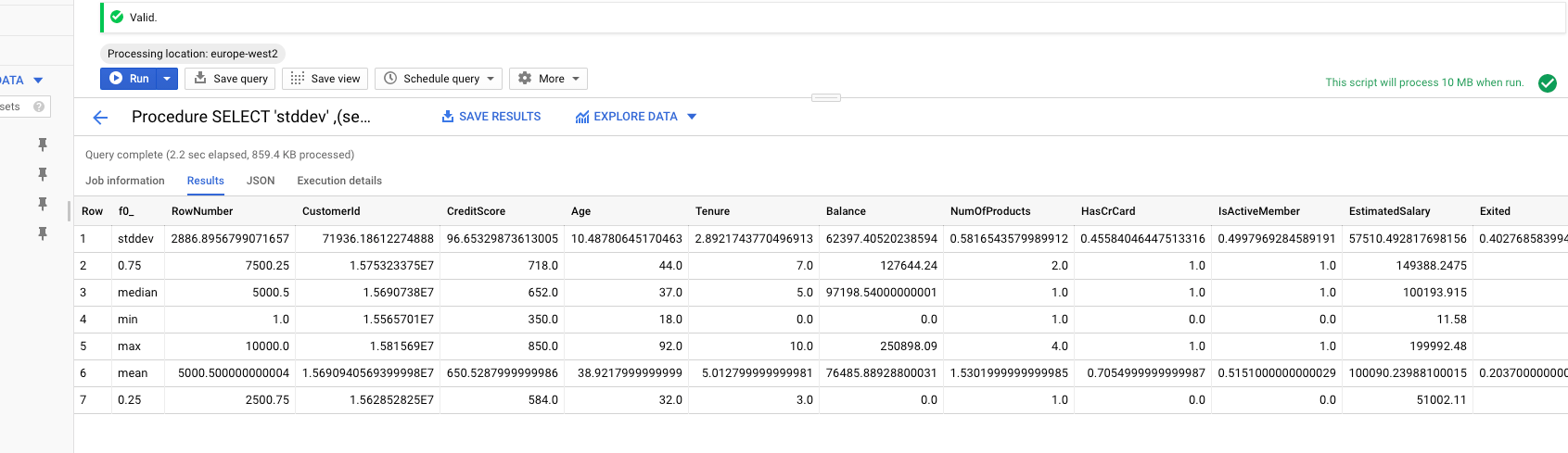Click SAVE RESULTS download link
Viewport: 1568px width, 453px height.
pyautogui.click(x=491, y=117)
